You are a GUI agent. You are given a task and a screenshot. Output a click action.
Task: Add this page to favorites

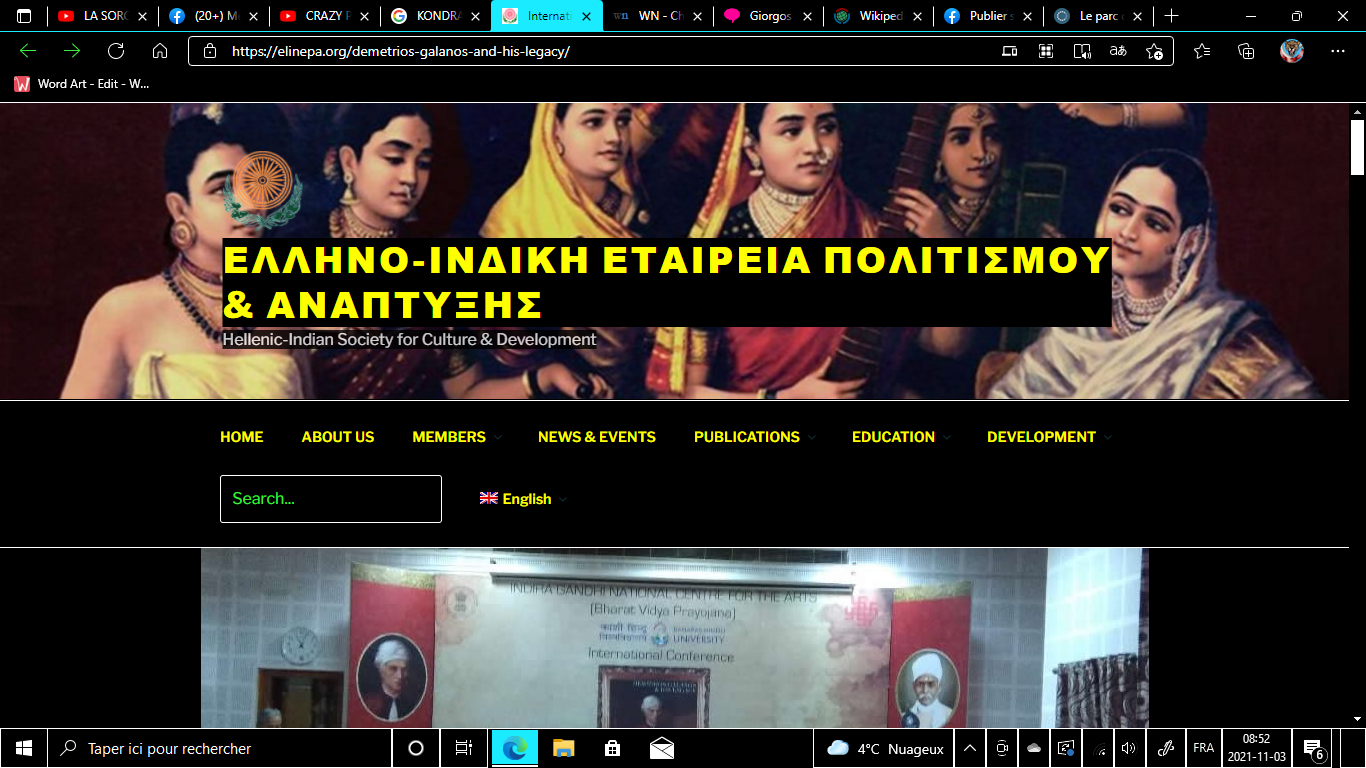pos(1154,51)
